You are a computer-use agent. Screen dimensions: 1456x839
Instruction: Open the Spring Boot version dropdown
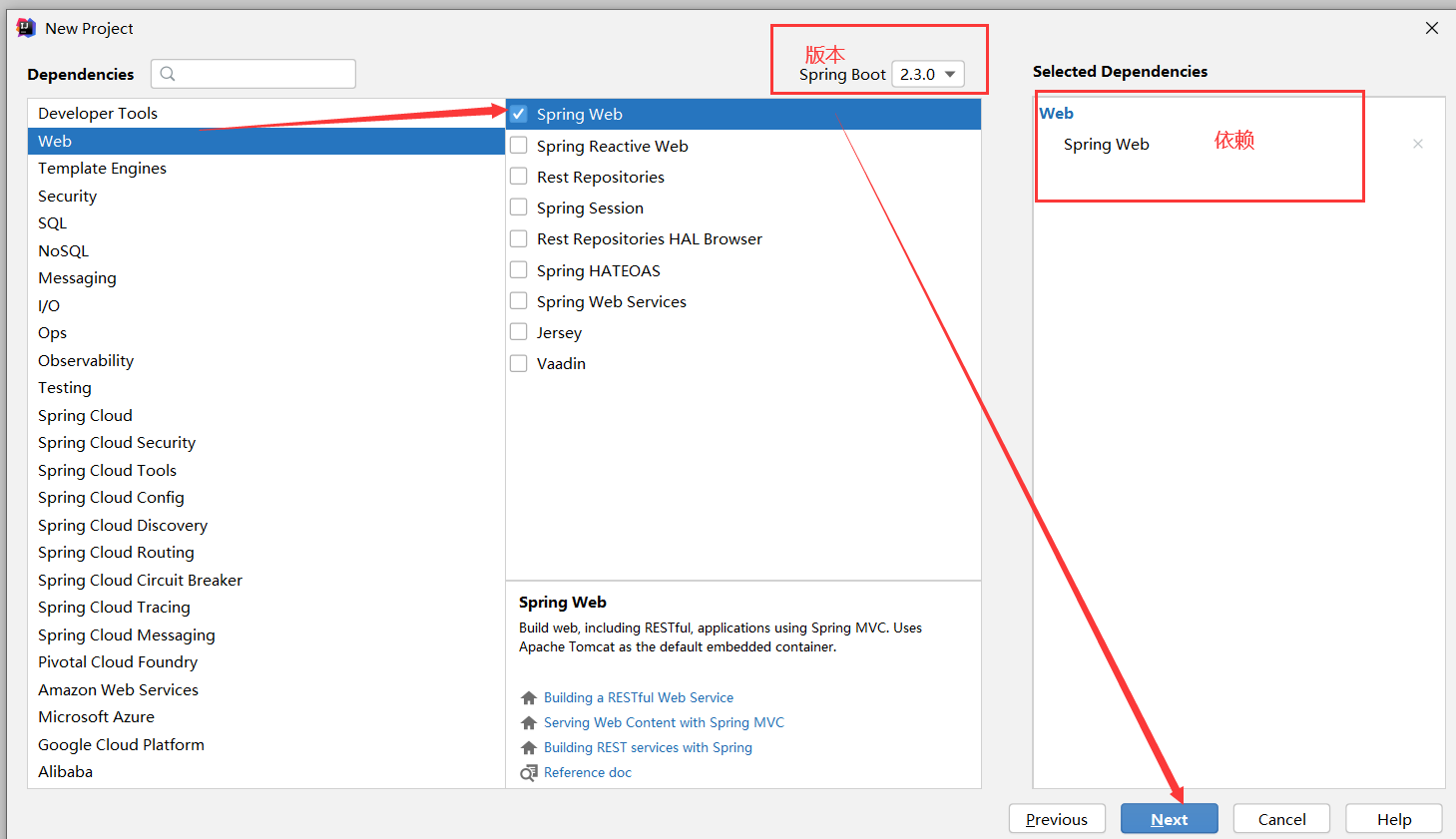[928, 74]
